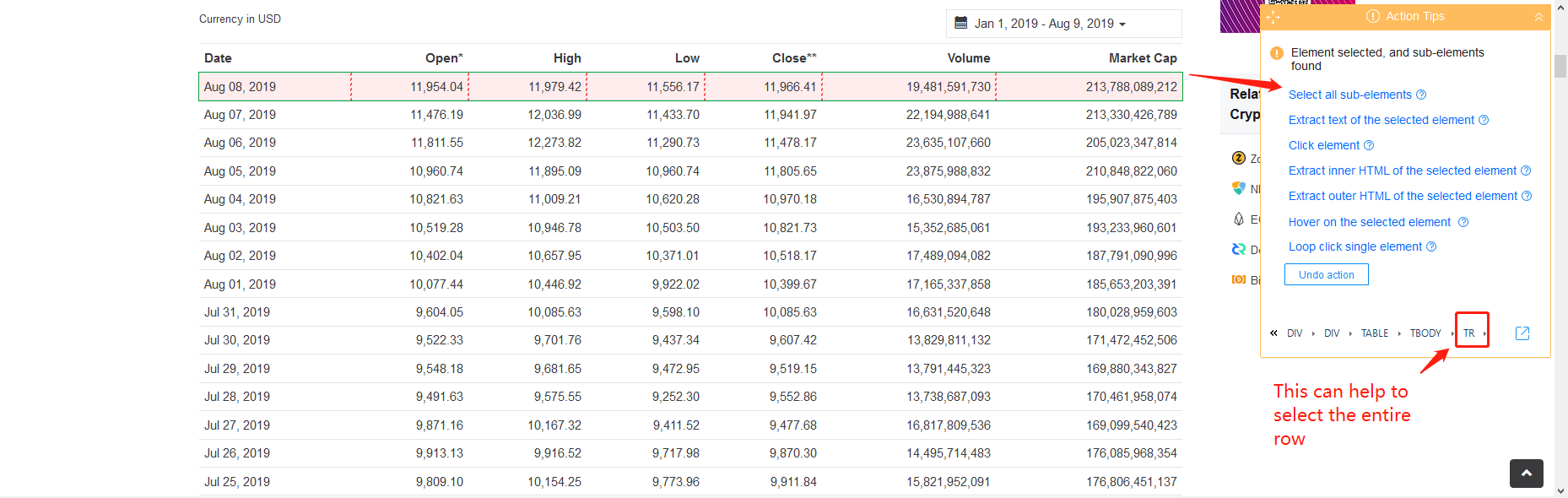The image size is (1568, 498).
Task: Click the close value 10,821.73
Action: point(790,228)
